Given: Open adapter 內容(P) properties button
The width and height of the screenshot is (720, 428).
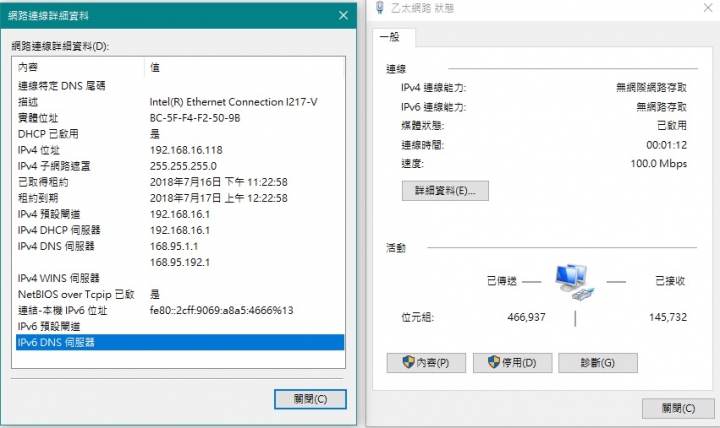Looking at the screenshot, I should click(426, 363).
